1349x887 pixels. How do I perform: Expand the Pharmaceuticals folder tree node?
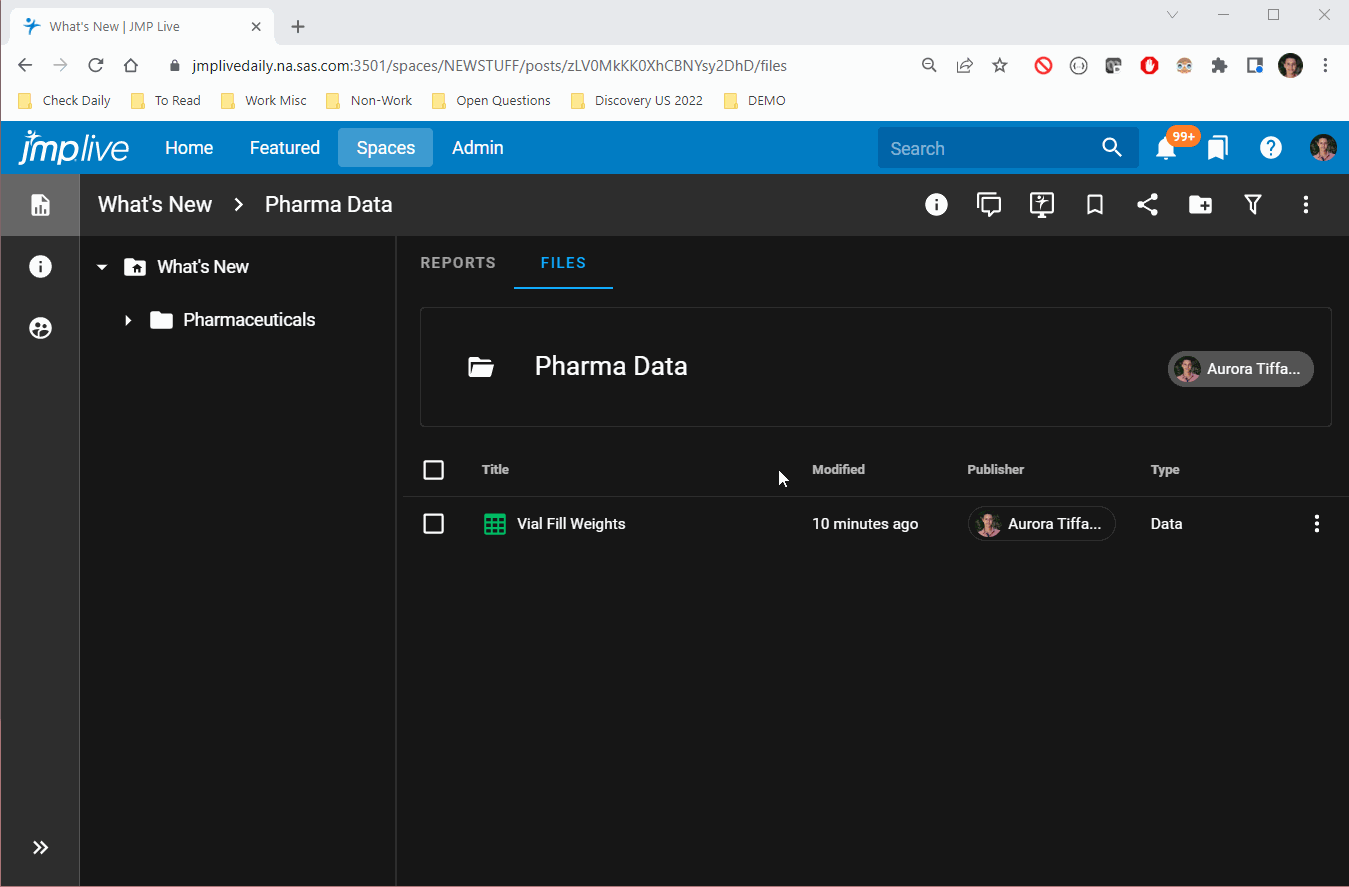pos(128,320)
